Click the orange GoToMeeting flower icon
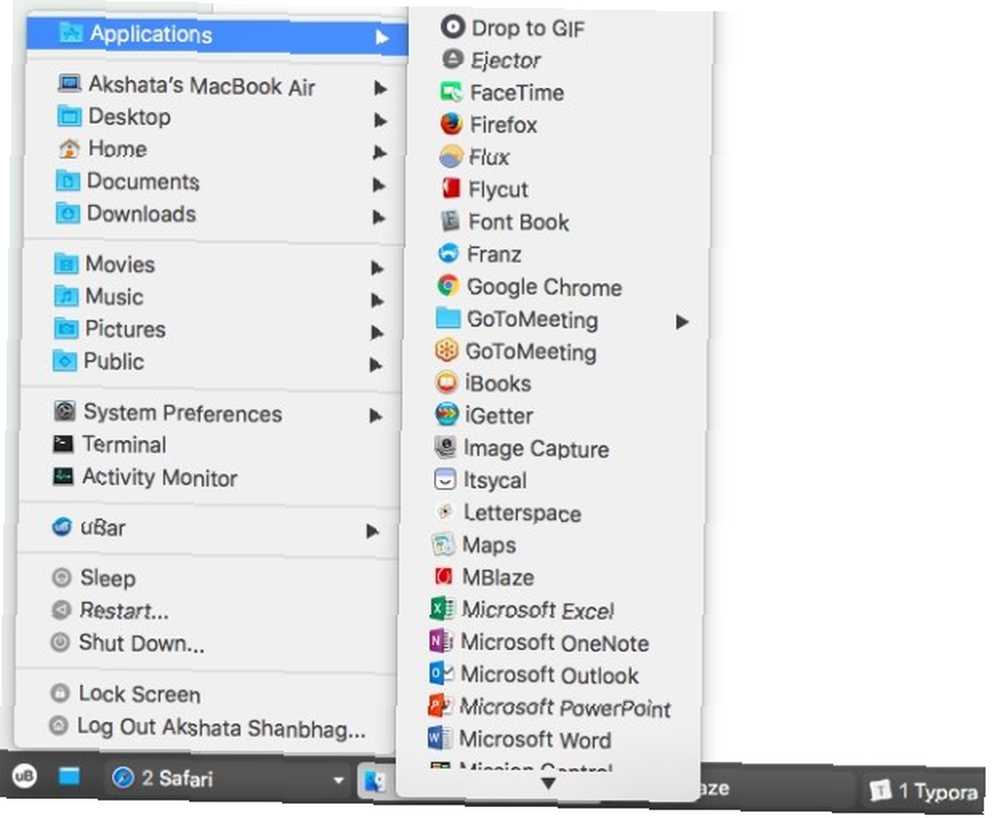This screenshot has height=818, width=1000. tap(446, 350)
